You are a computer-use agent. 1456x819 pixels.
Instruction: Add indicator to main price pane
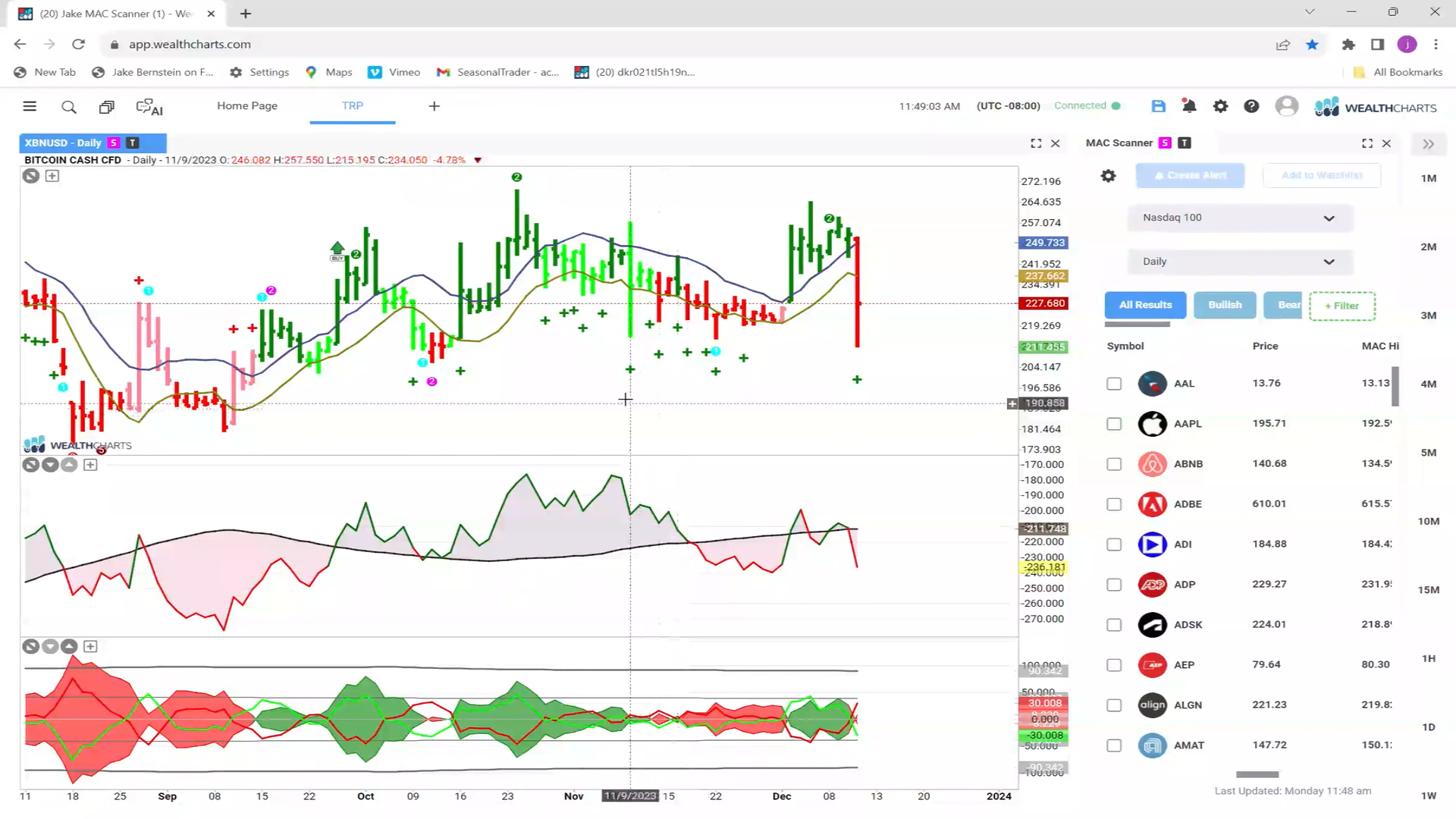tap(52, 176)
